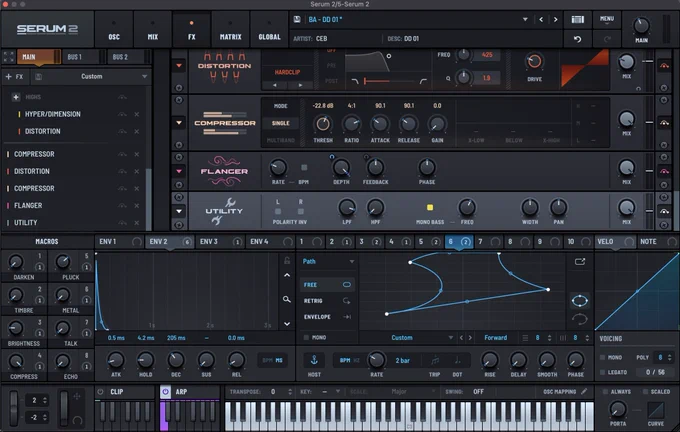Select the compressor MULTIBAND mode

(281, 140)
